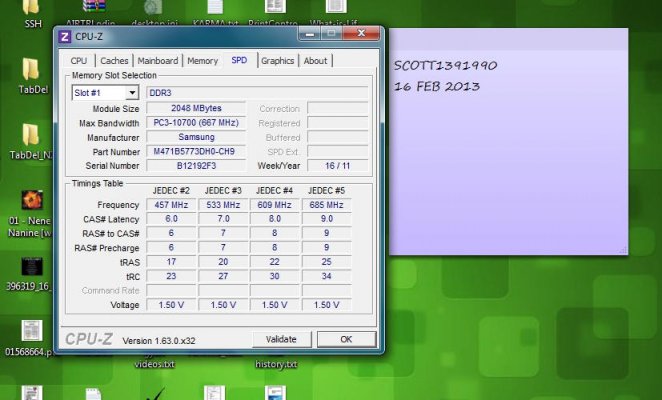
Task: Click the tRAS value 17
Action: [x=171, y=262]
